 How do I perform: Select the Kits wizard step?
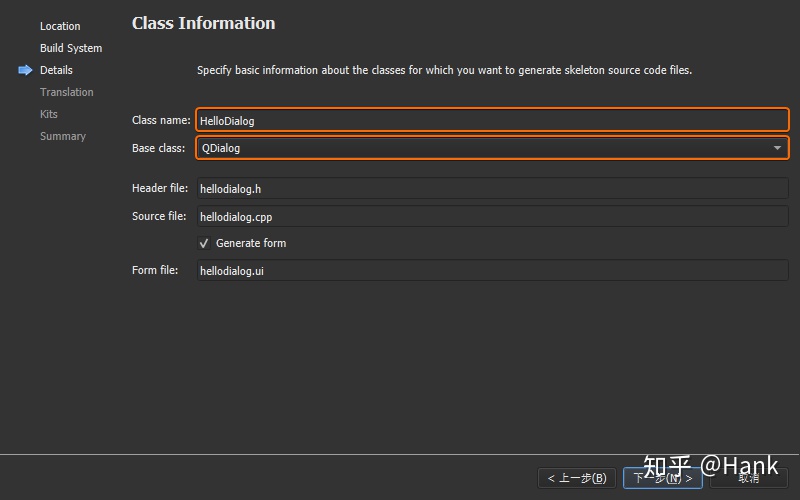click(x=48, y=114)
